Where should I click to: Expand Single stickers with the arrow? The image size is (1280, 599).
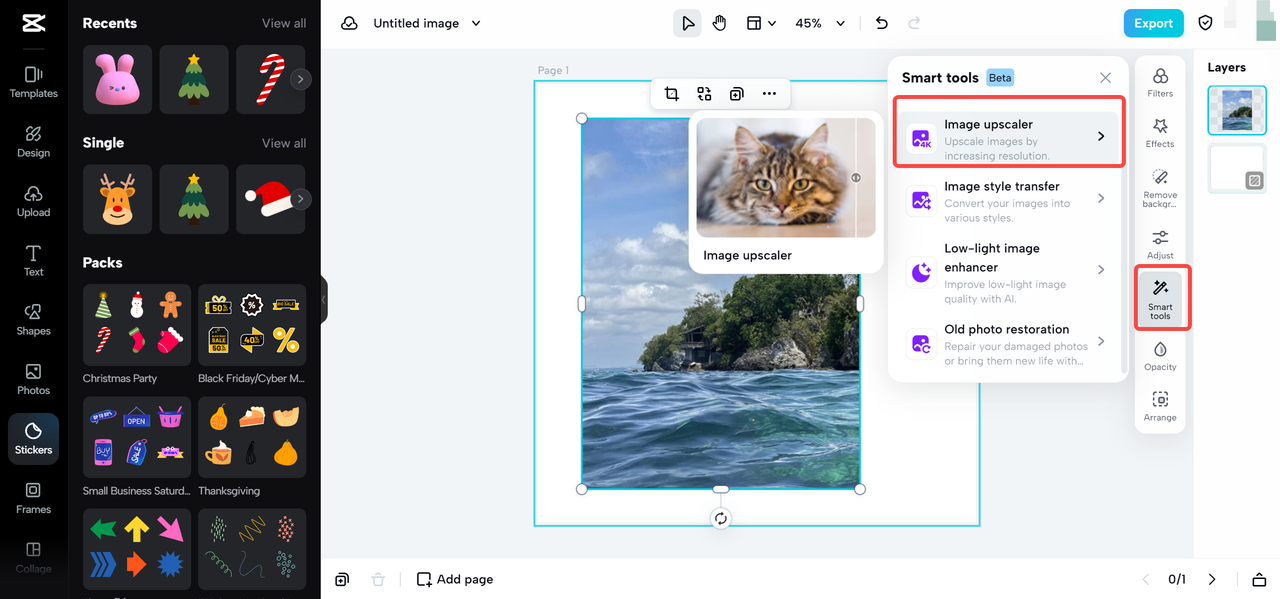tap(300, 199)
